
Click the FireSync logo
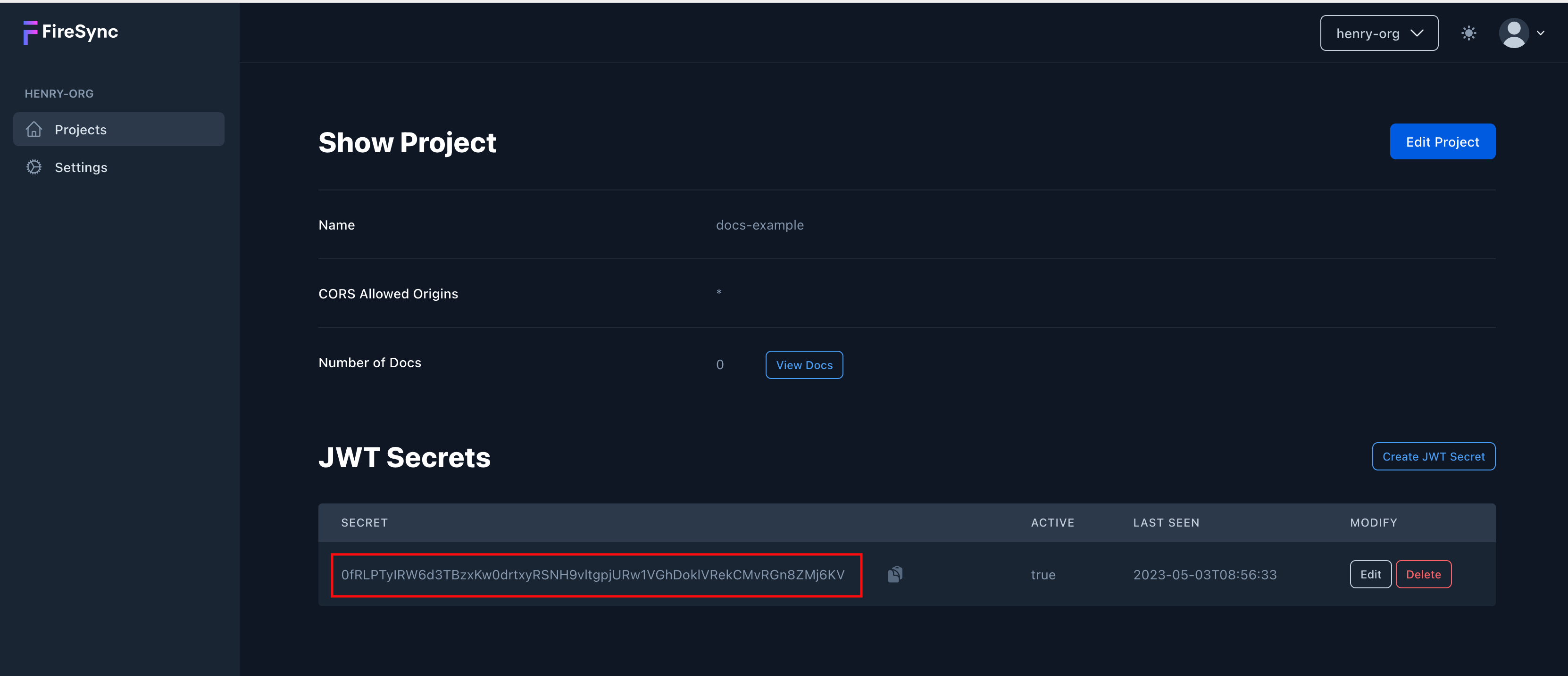[x=70, y=32]
